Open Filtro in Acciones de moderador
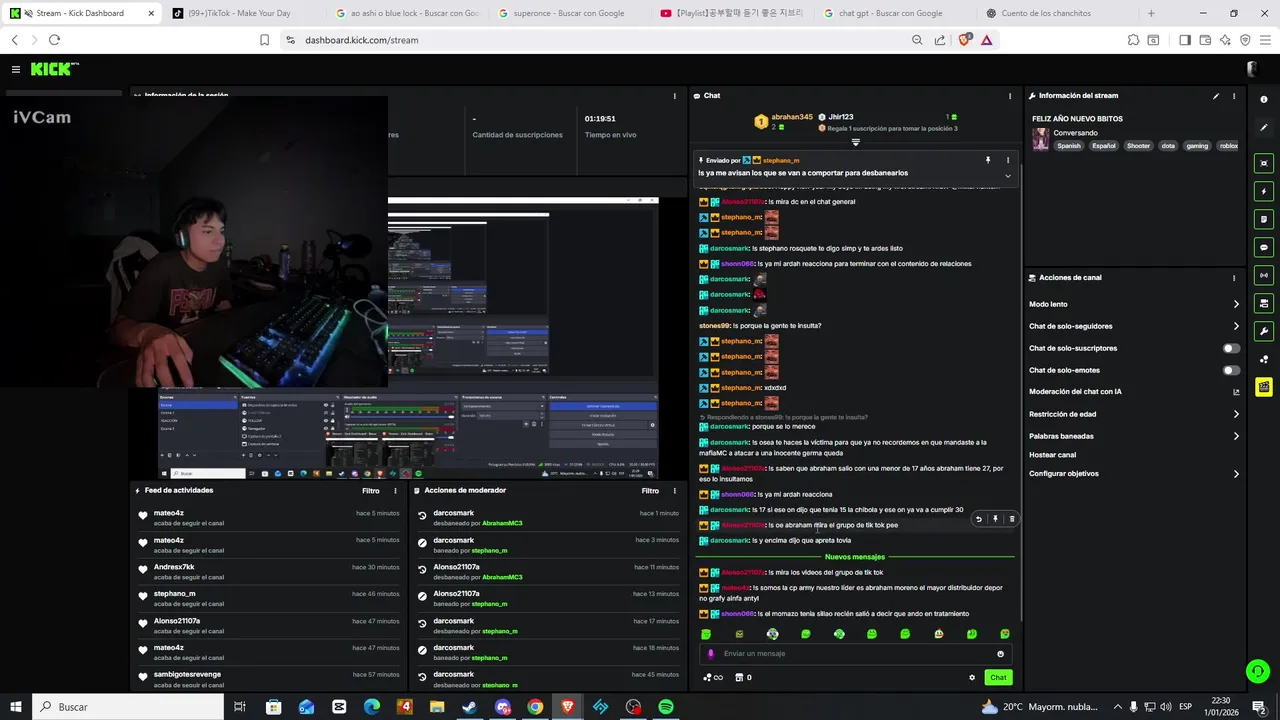Viewport: 1280px width, 720px height. coord(650,491)
